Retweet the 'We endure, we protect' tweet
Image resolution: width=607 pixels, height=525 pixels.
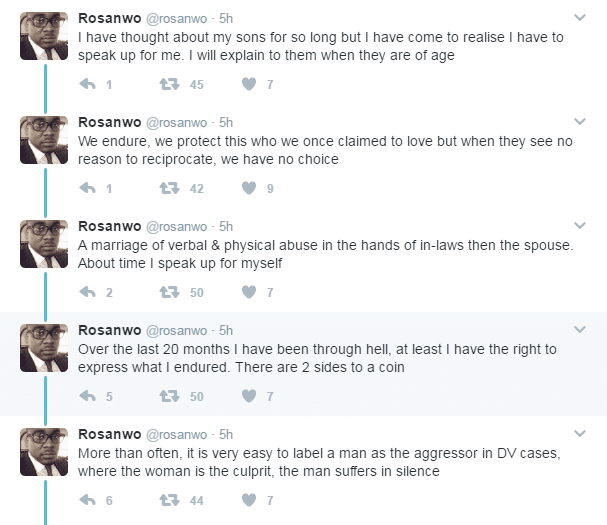click(x=169, y=188)
